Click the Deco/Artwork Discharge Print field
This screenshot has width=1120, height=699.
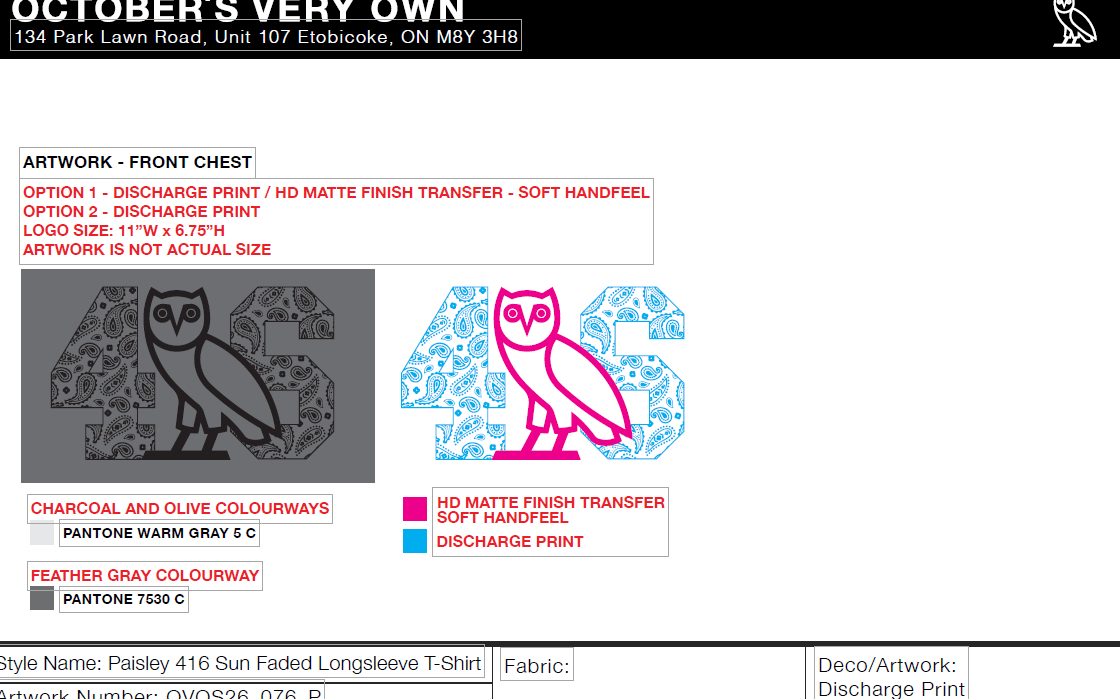point(891,675)
